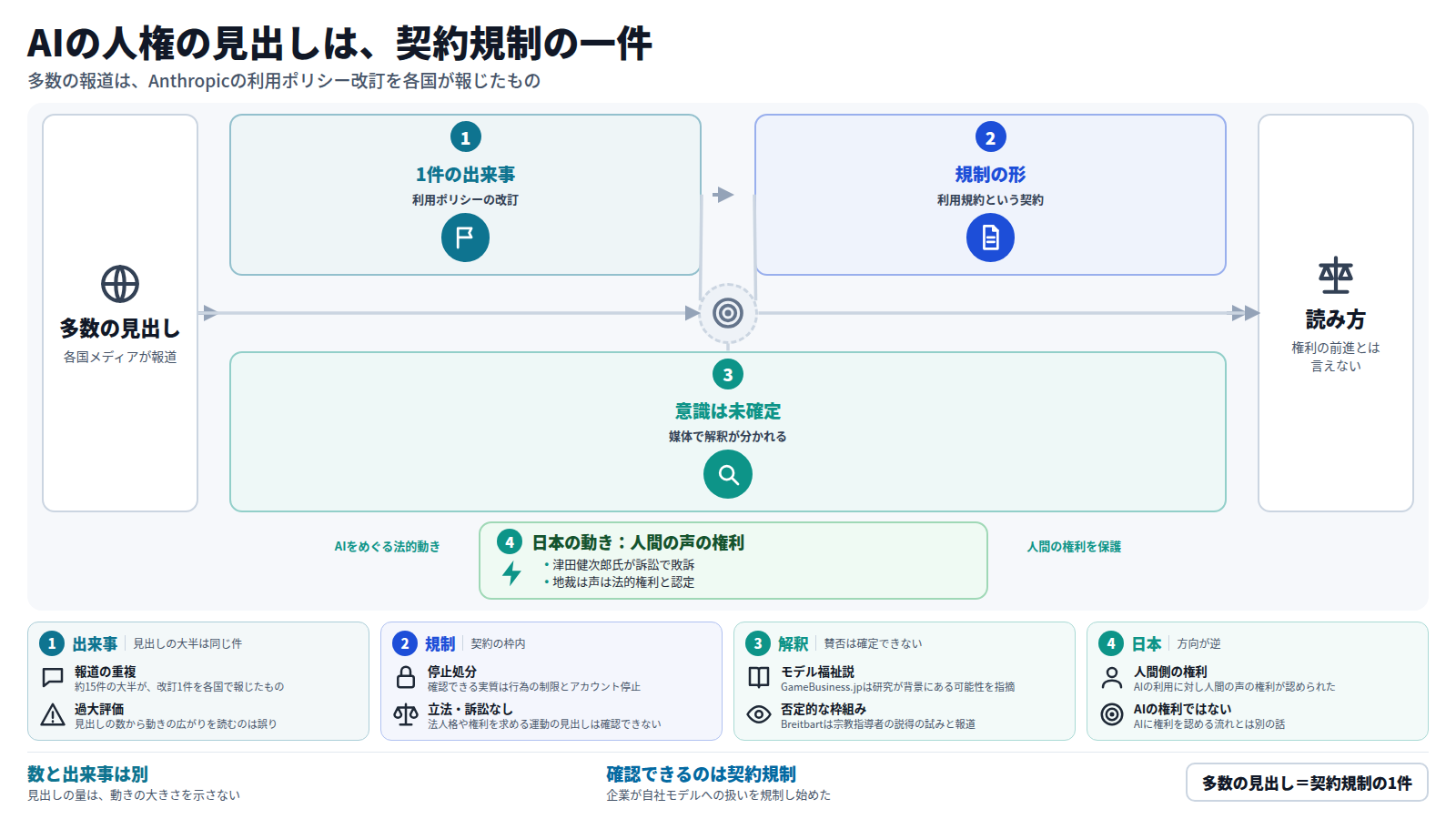The image size is (1456, 819).
Task: Click the number 3 badge above 意識は未確定
Action: (x=728, y=374)
